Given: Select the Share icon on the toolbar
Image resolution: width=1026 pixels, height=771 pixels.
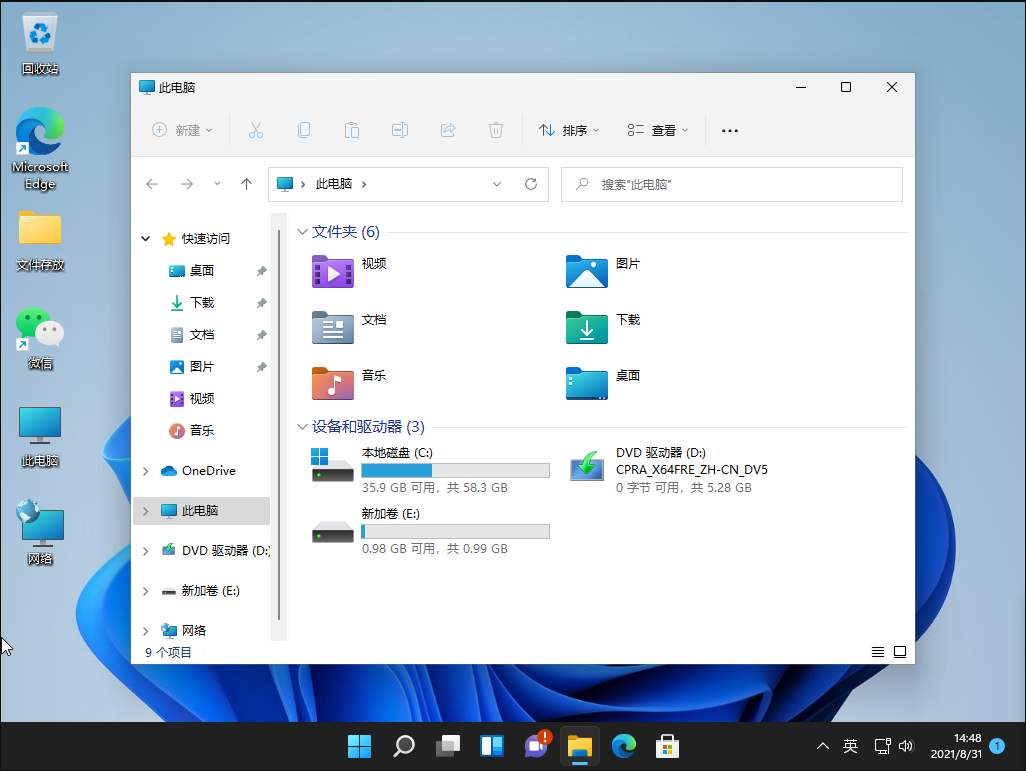Looking at the screenshot, I should [x=448, y=130].
